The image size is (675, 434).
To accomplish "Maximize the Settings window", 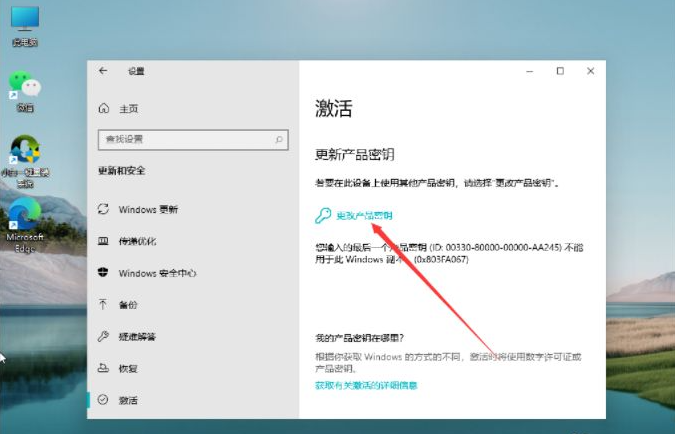I will (x=560, y=71).
